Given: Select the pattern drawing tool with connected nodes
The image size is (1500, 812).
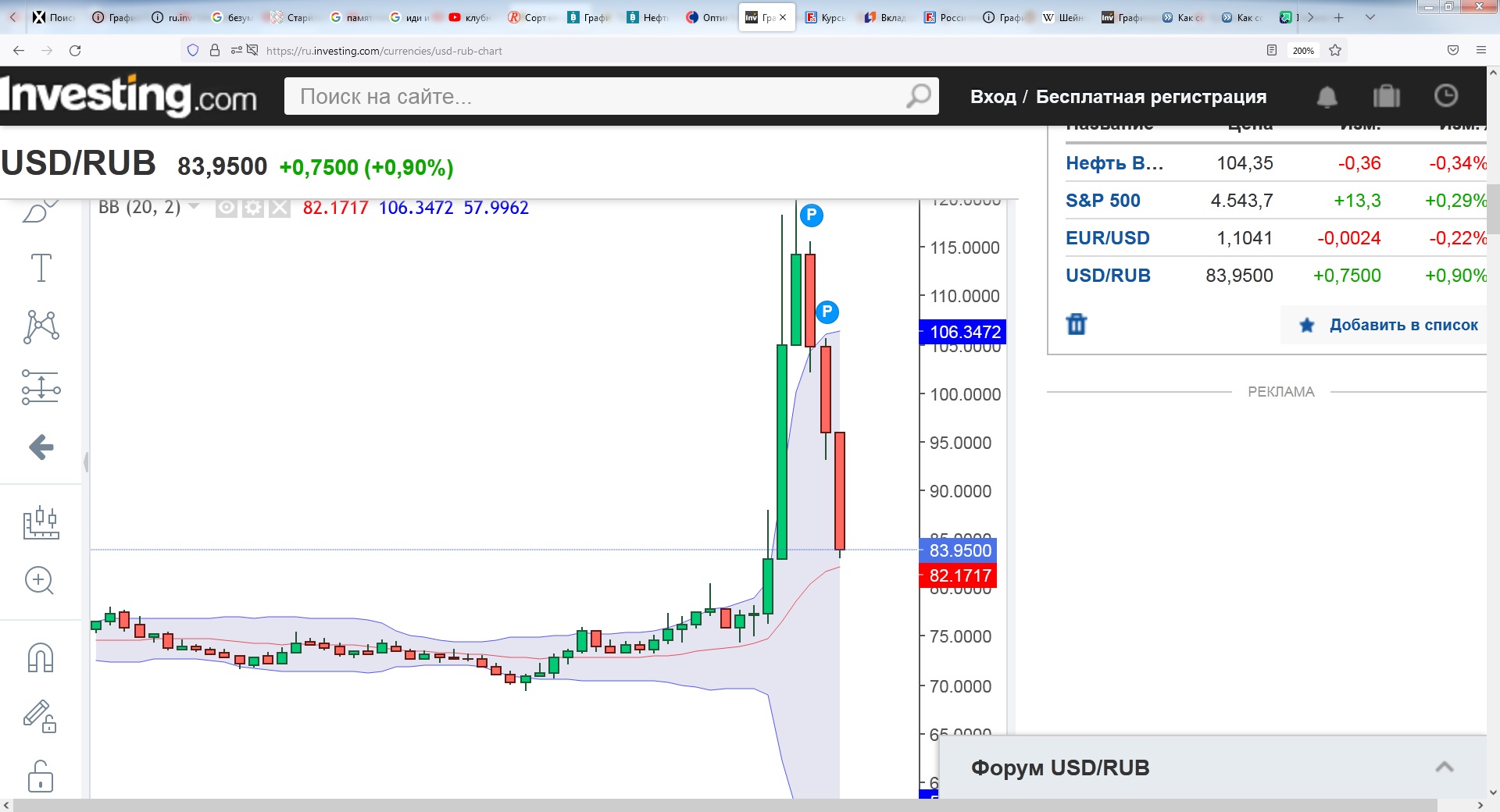Looking at the screenshot, I should point(41,326).
